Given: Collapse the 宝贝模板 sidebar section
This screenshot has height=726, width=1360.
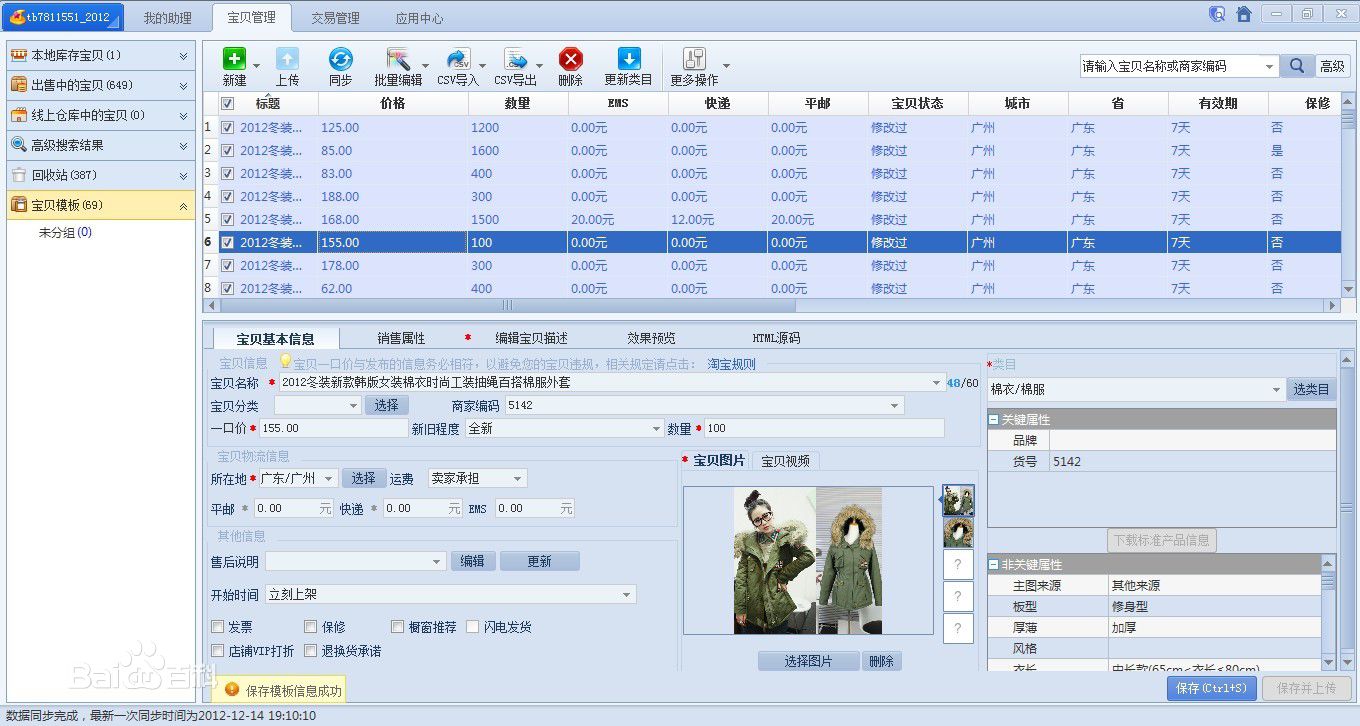Looking at the screenshot, I should [x=183, y=206].
